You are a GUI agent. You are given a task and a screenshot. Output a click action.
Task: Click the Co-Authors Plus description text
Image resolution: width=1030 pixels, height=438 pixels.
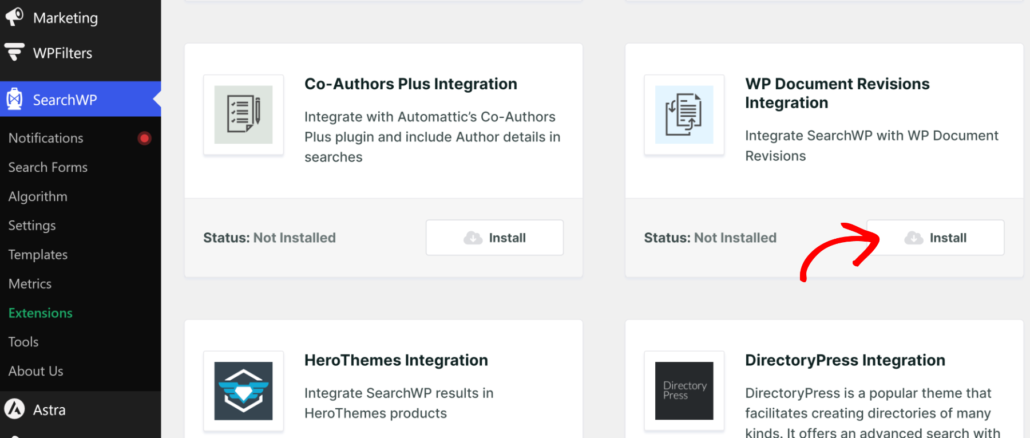(432, 137)
